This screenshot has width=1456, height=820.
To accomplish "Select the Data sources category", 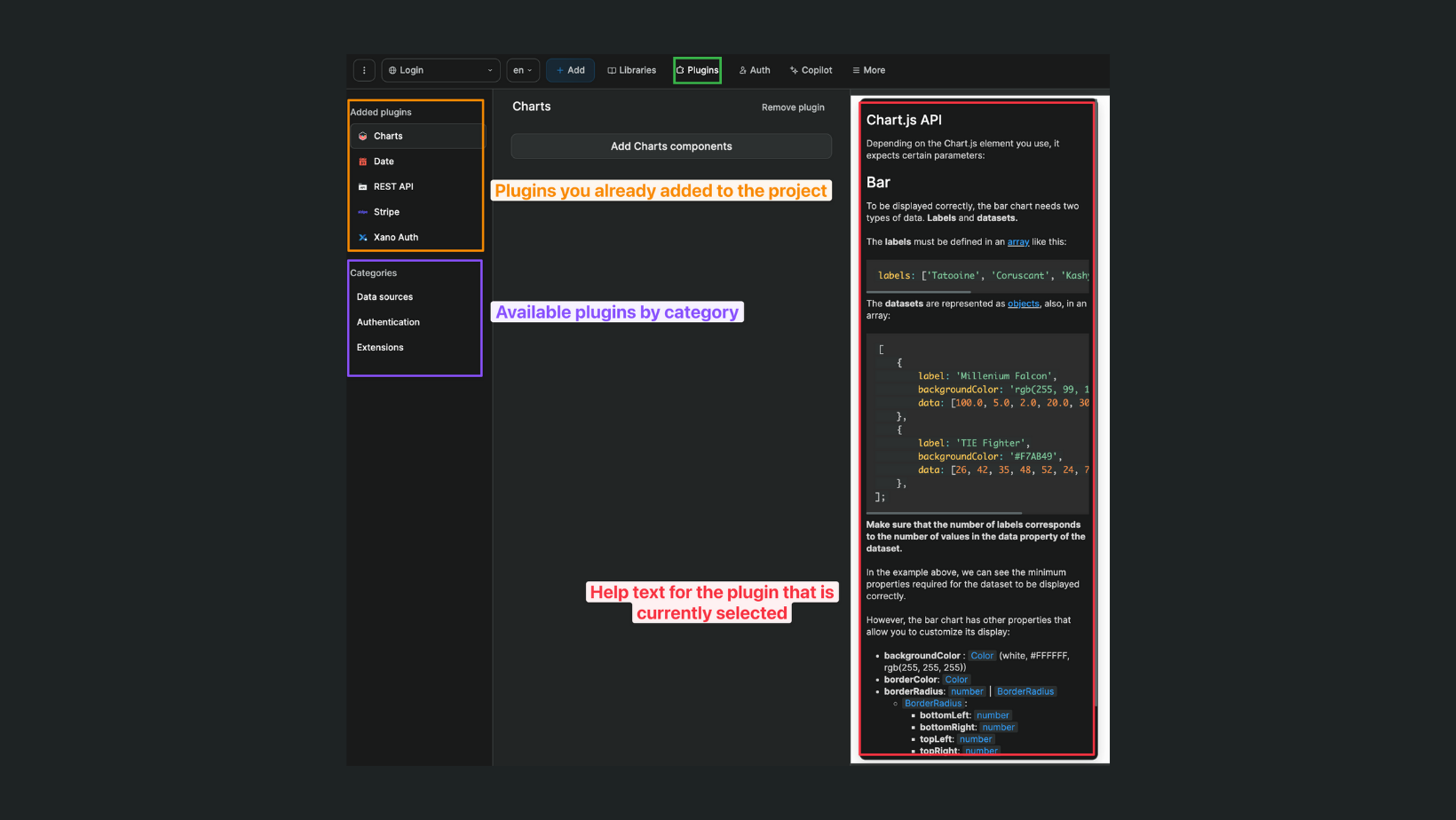I will [384, 296].
